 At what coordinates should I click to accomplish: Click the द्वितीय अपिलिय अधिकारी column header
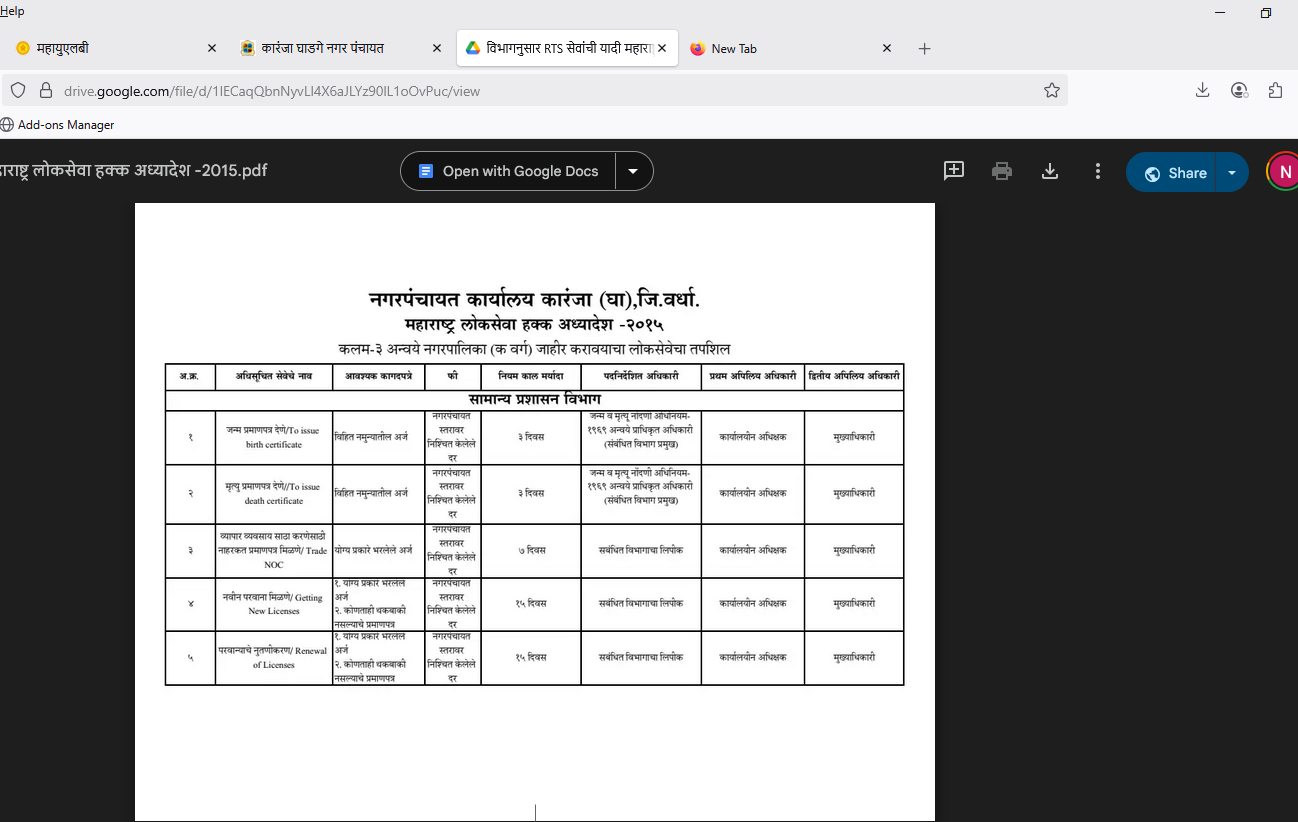[854, 376]
